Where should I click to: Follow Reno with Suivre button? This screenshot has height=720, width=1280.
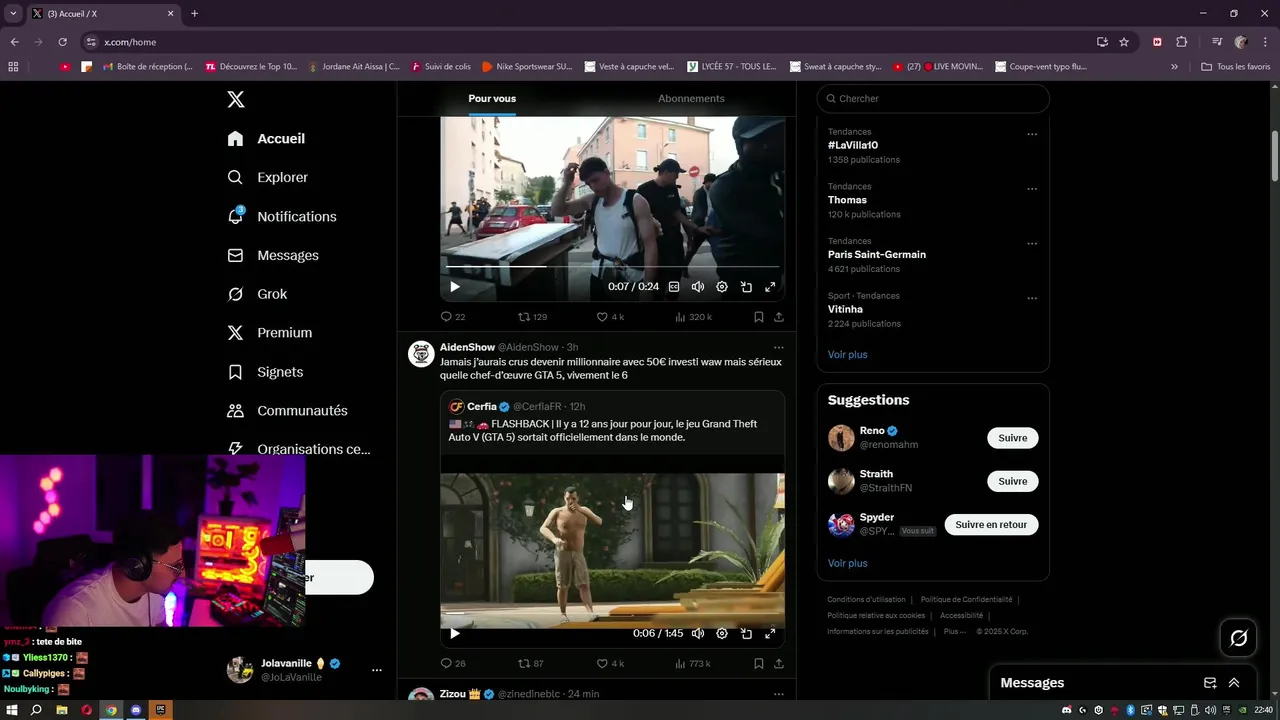pyautogui.click(x=1012, y=438)
